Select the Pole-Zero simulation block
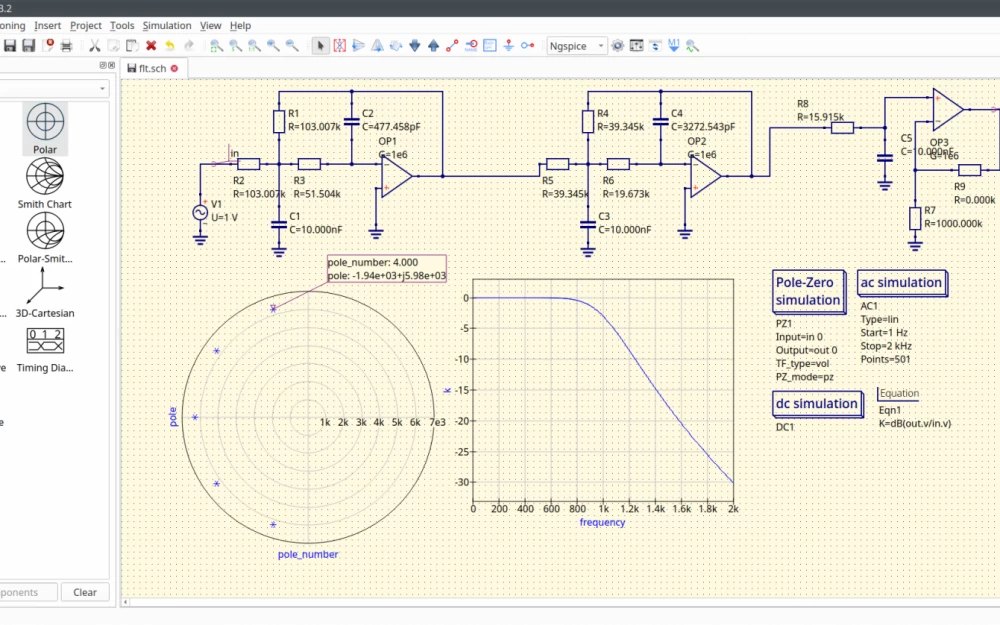This screenshot has height=625, width=1000. point(808,291)
